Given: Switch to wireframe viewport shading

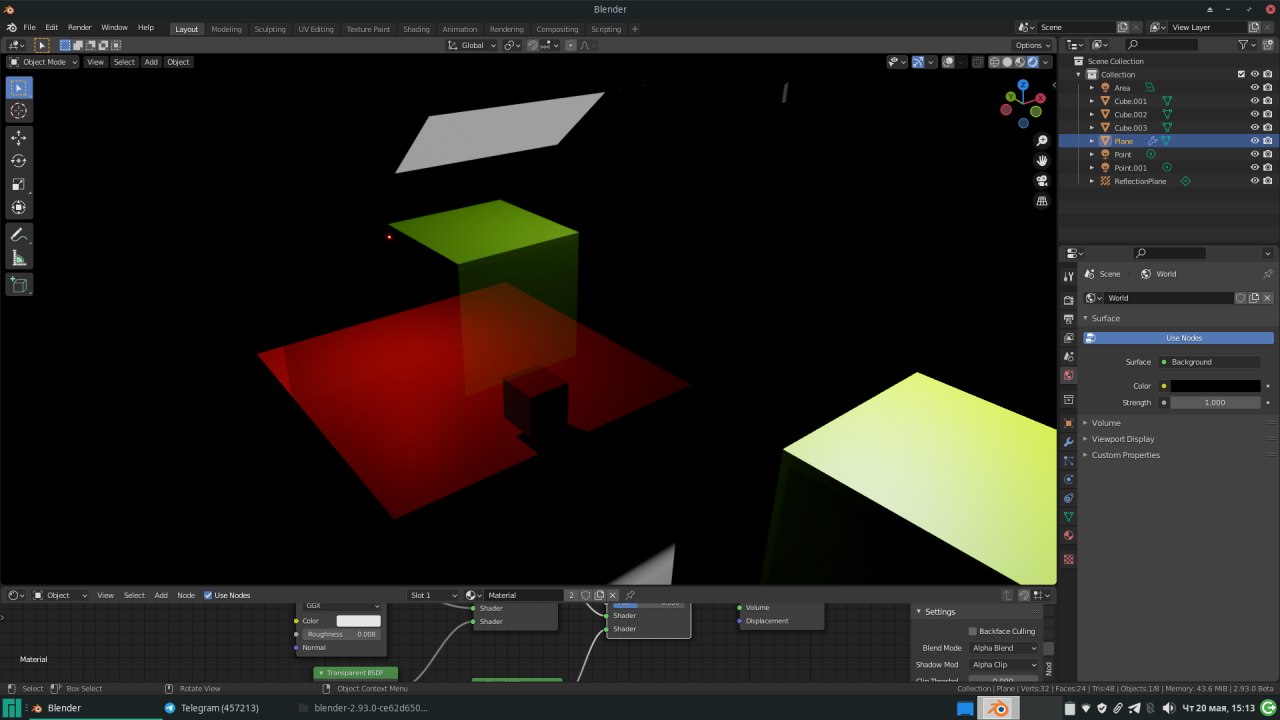Looking at the screenshot, I should coord(995,62).
